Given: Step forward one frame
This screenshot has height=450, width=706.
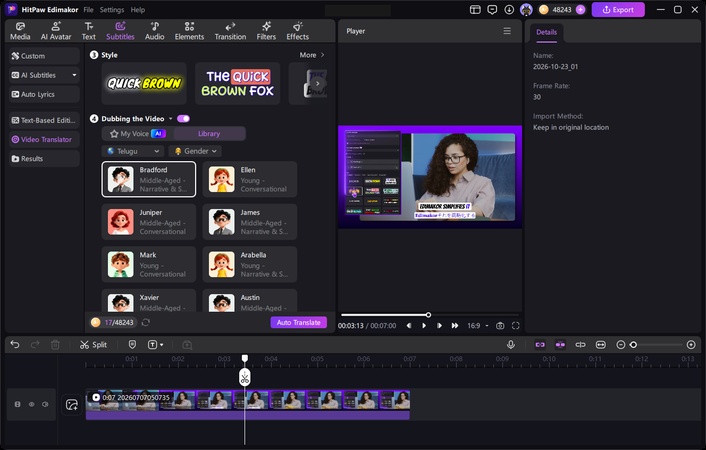Looking at the screenshot, I should click(x=439, y=326).
